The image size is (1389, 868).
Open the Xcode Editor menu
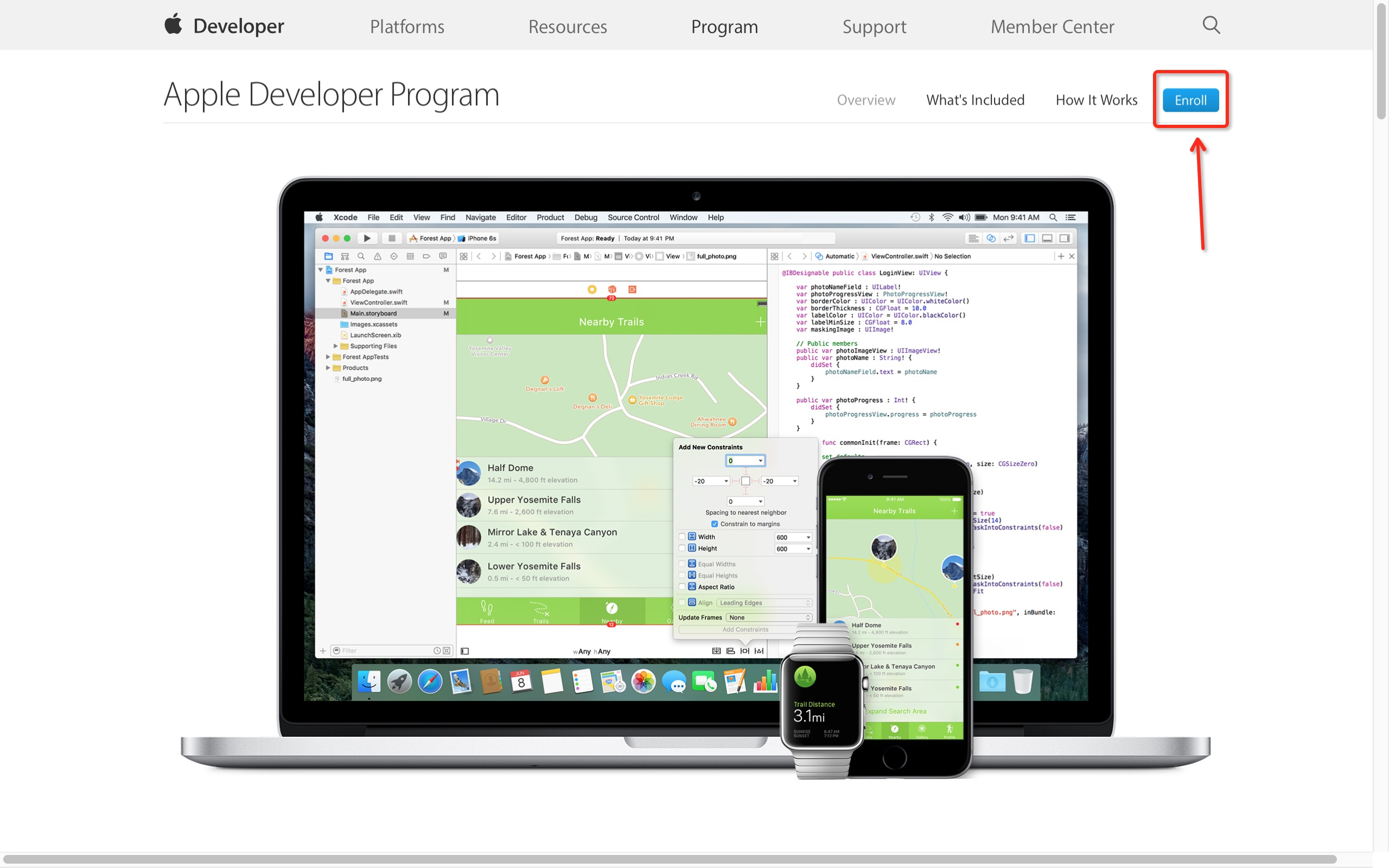click(x=516, y=218)
